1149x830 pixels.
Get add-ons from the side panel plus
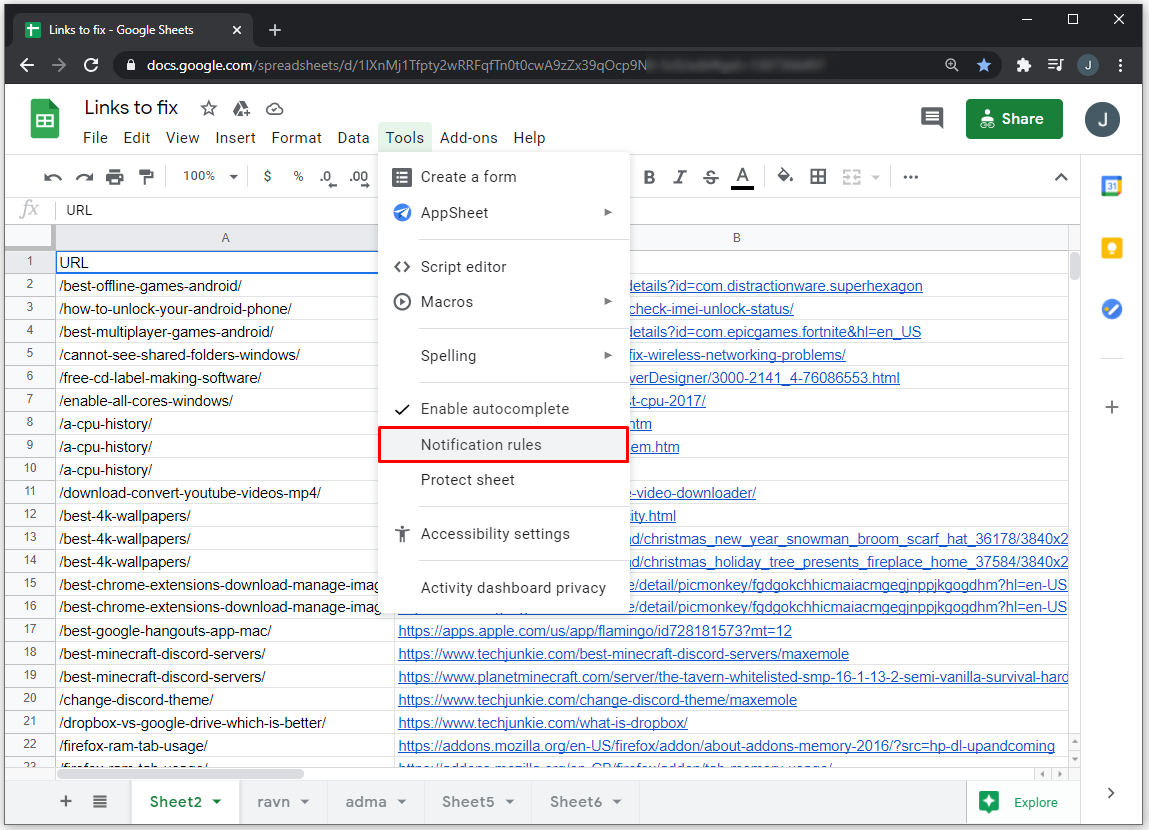[x=1112, y=407]
